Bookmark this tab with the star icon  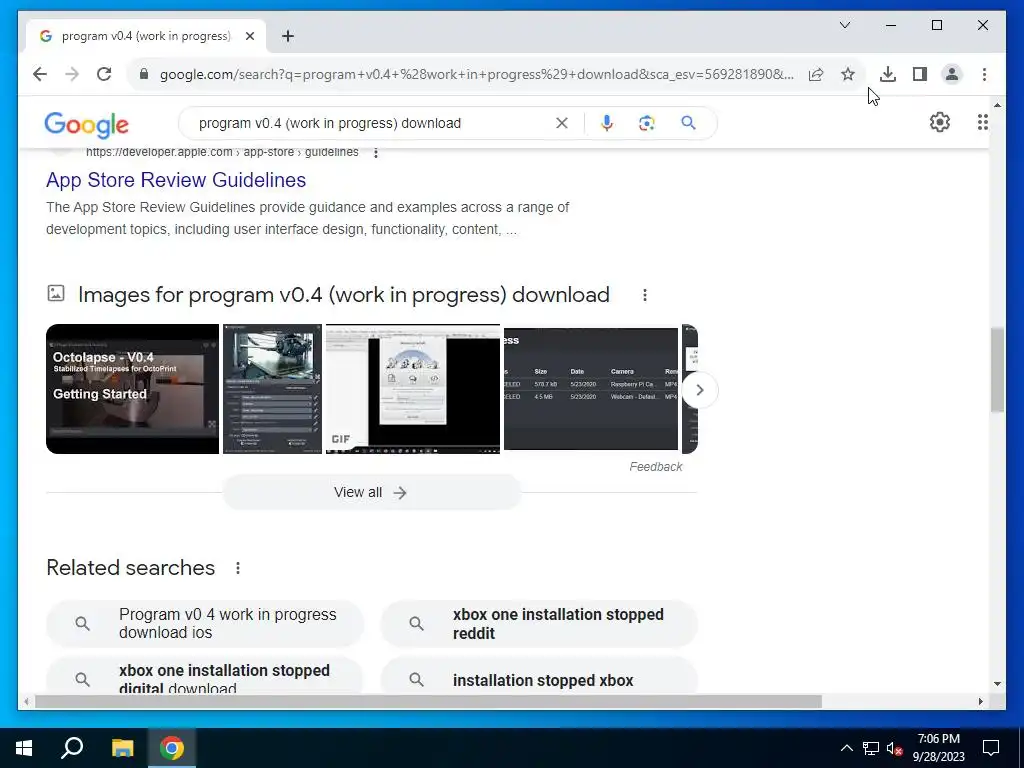tap(848, 74)
